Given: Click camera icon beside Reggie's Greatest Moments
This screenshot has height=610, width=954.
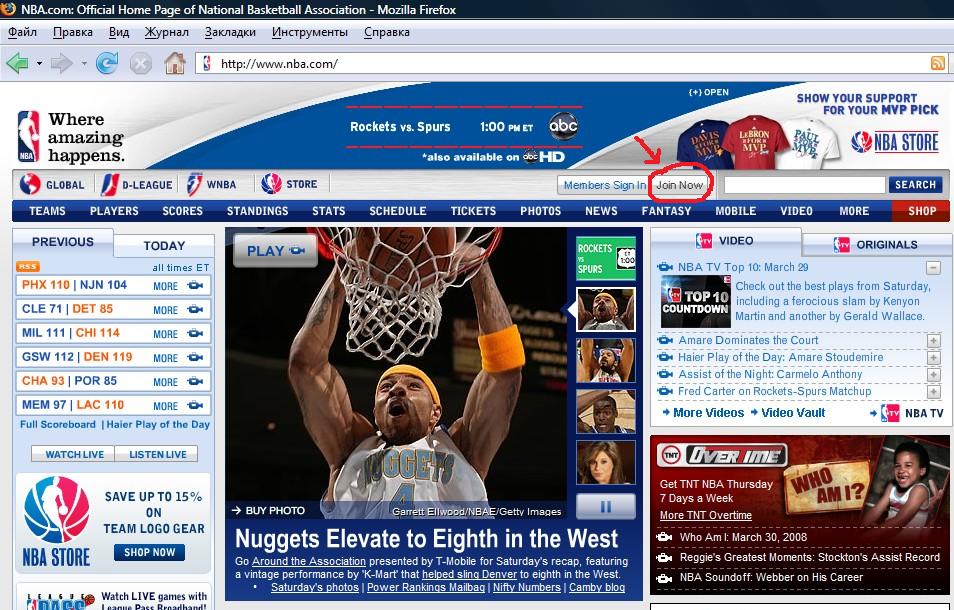Looking at the screenshot, I should (x=664, y=557).
